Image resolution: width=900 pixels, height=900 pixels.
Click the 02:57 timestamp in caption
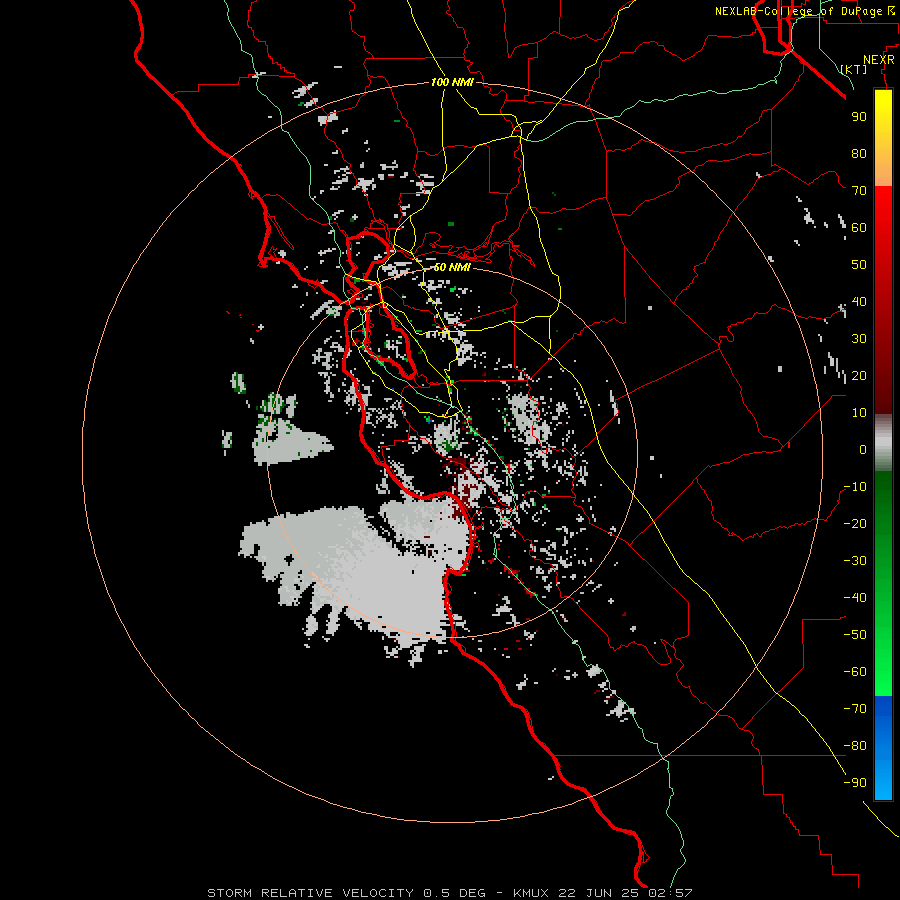[670, 893]
